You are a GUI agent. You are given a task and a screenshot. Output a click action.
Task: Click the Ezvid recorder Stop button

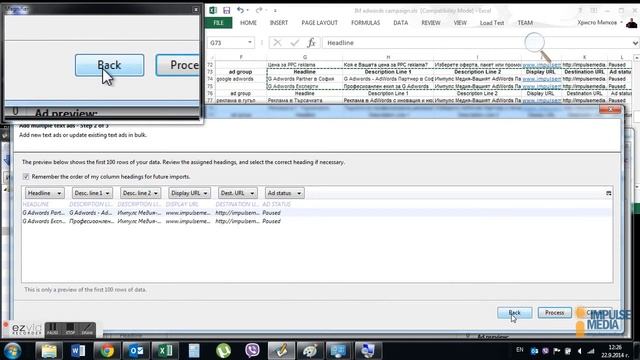coord(70,329)
